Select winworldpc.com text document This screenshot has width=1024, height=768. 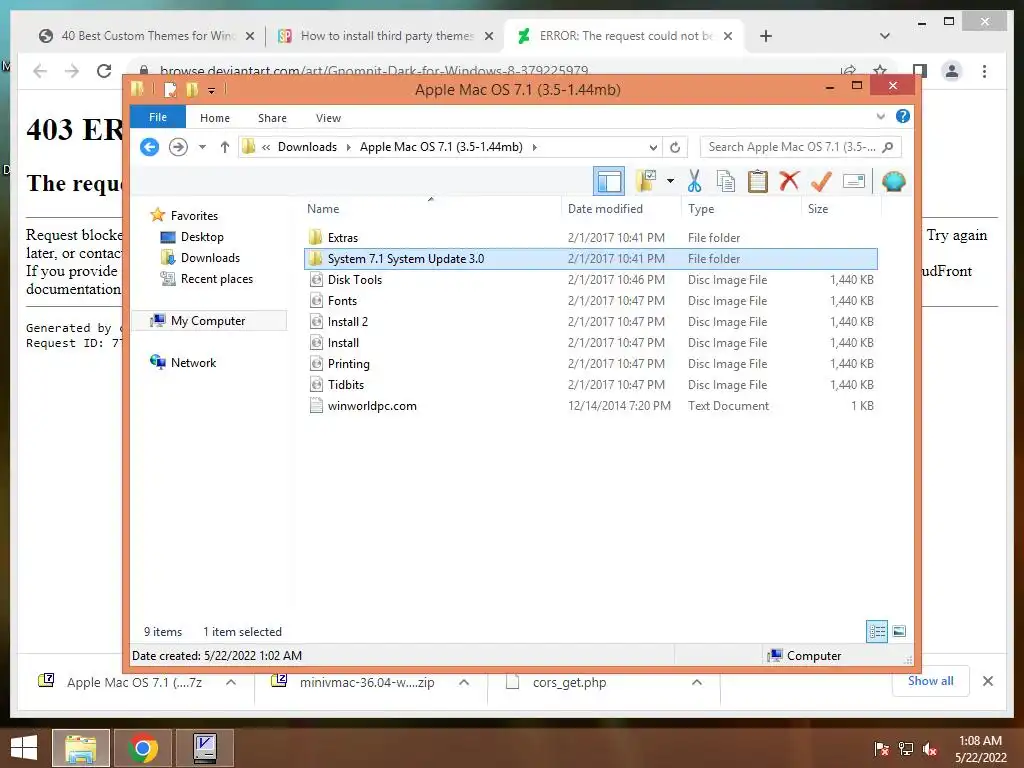(x=591, y=406)
